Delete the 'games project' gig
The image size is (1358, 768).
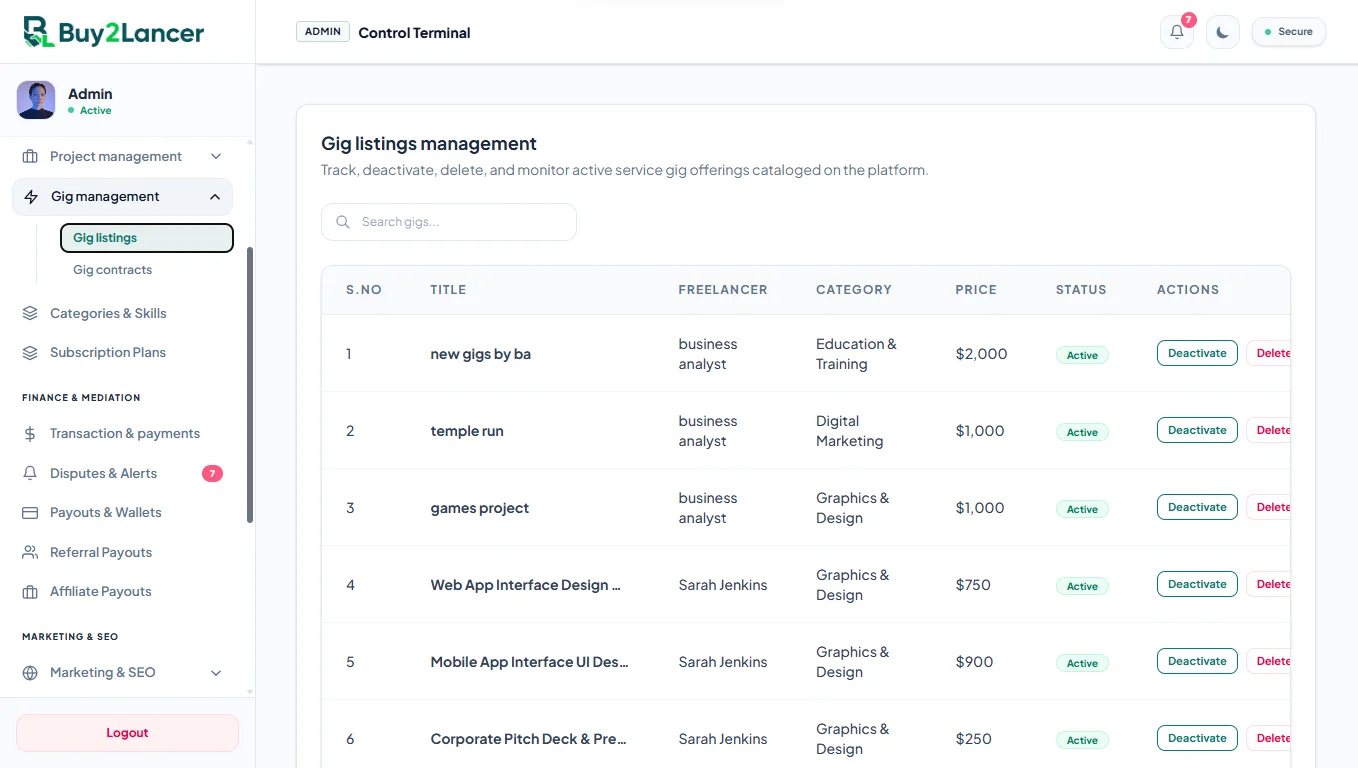coord(1269,507)
